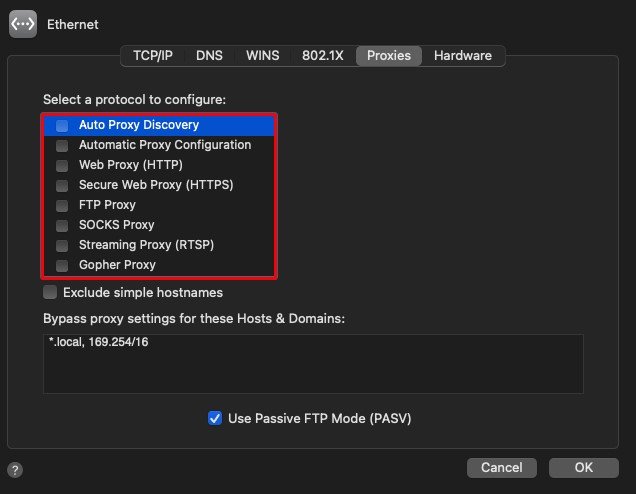Enable the Auto Proxy Discovery checkbox

click(x=62, y=126)
